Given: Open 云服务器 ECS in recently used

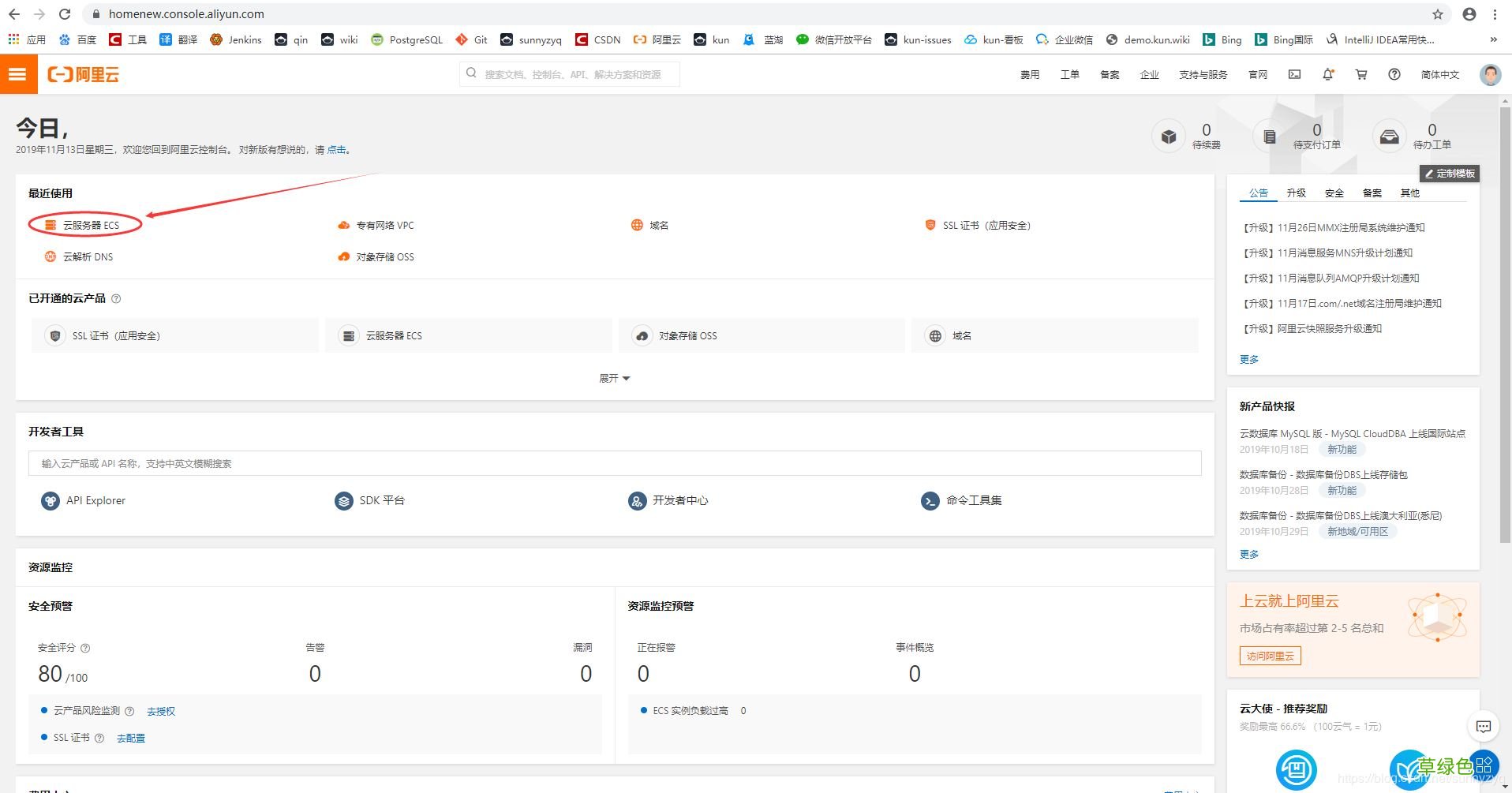Looking at the screenshot, I should [82, 225].
